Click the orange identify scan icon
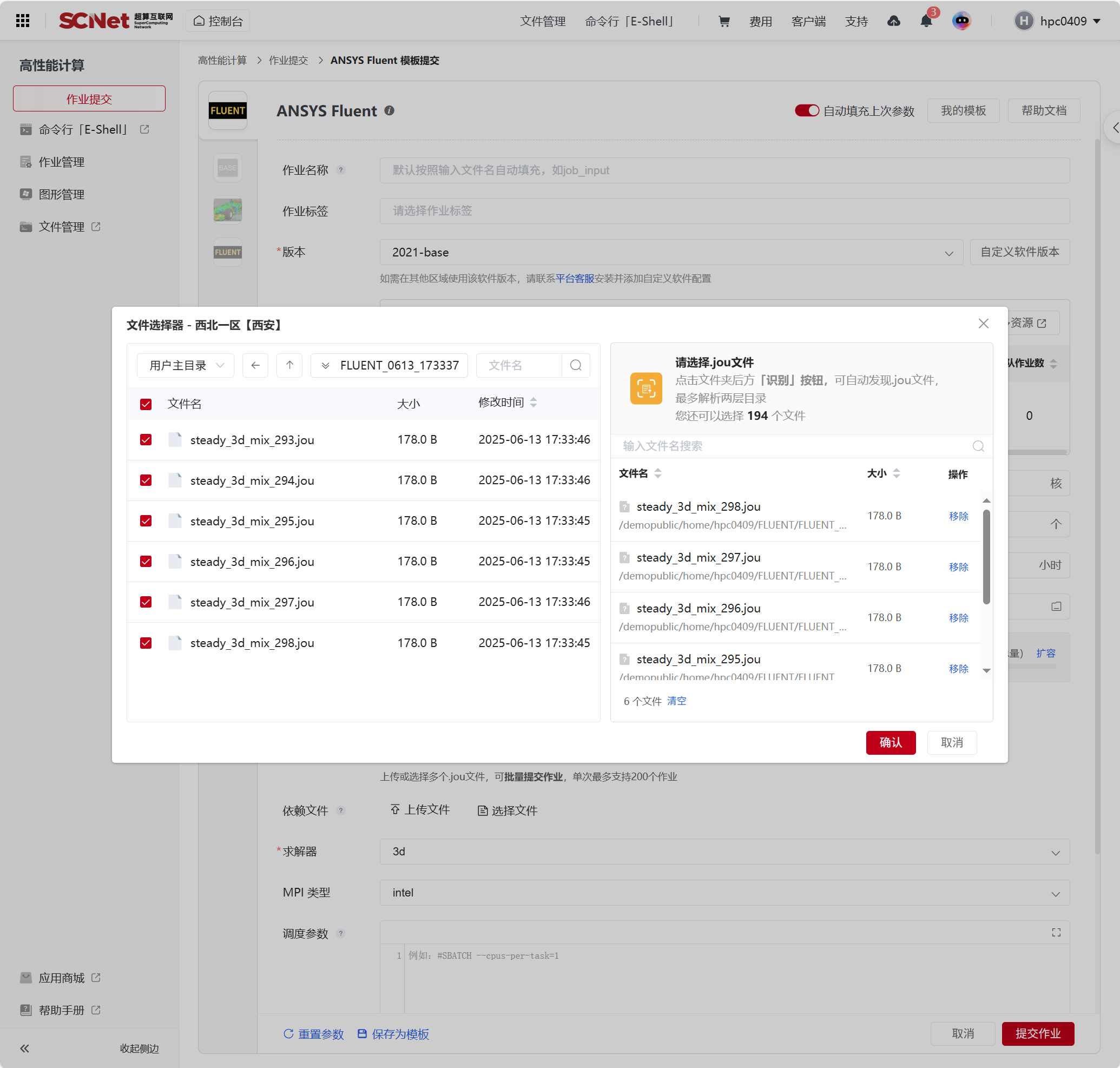Viewport: 1120px width, 1068px height. 645,388
